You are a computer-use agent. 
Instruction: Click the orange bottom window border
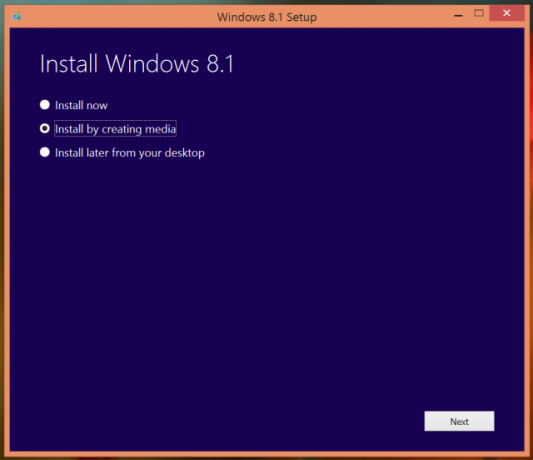267,454
